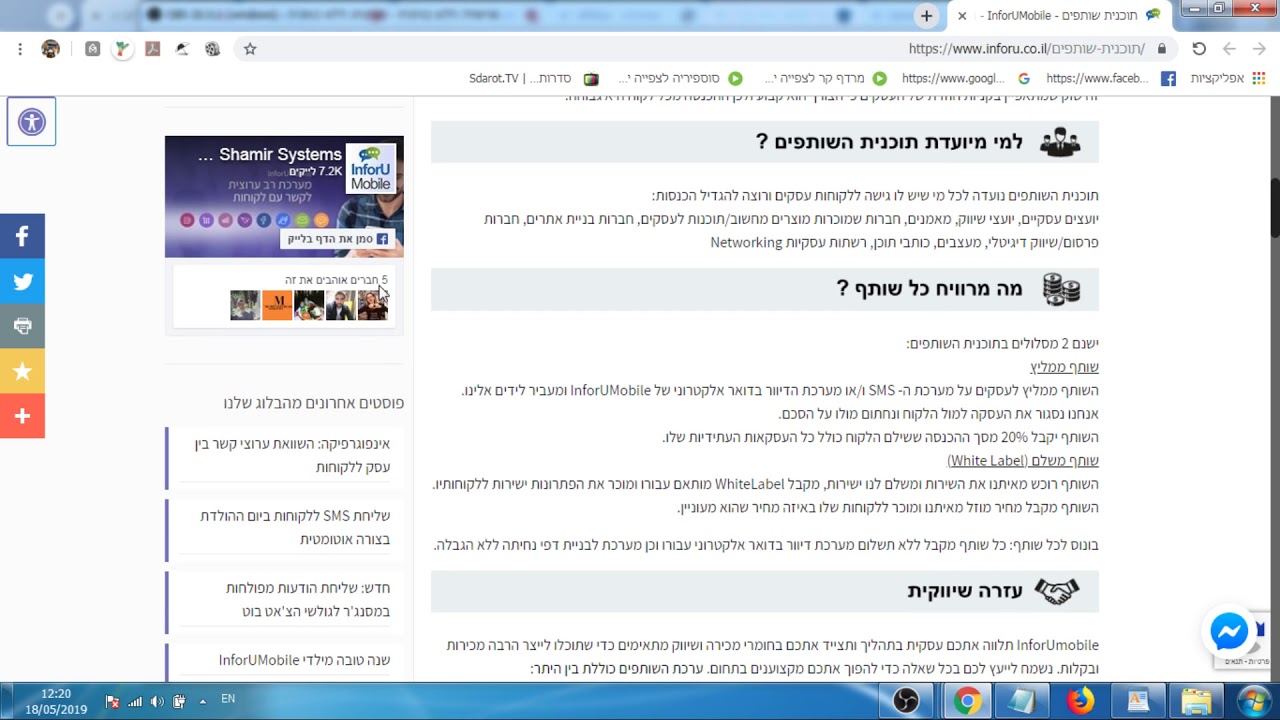Image resolution: width=1280 pixels, height=720 pixels.
Task: Open OBS Studio from the taskbar
Action: [905, 701]
